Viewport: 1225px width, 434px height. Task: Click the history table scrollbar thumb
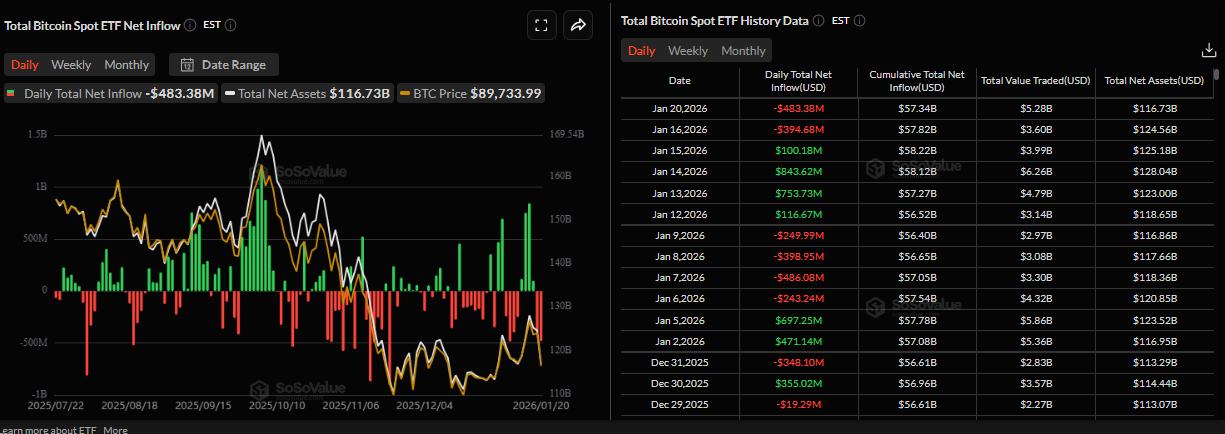click(1216, 74)
